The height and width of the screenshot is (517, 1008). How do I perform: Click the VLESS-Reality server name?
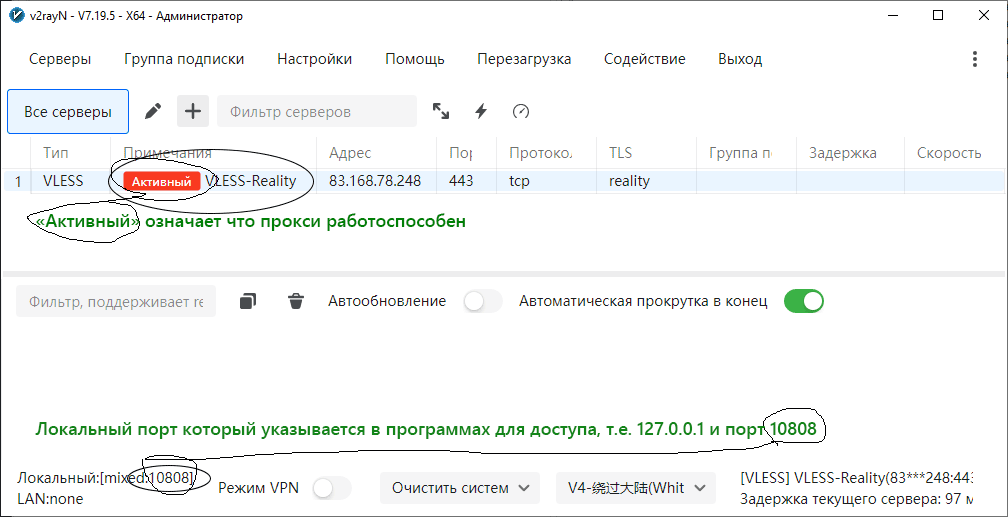[250, 181]
